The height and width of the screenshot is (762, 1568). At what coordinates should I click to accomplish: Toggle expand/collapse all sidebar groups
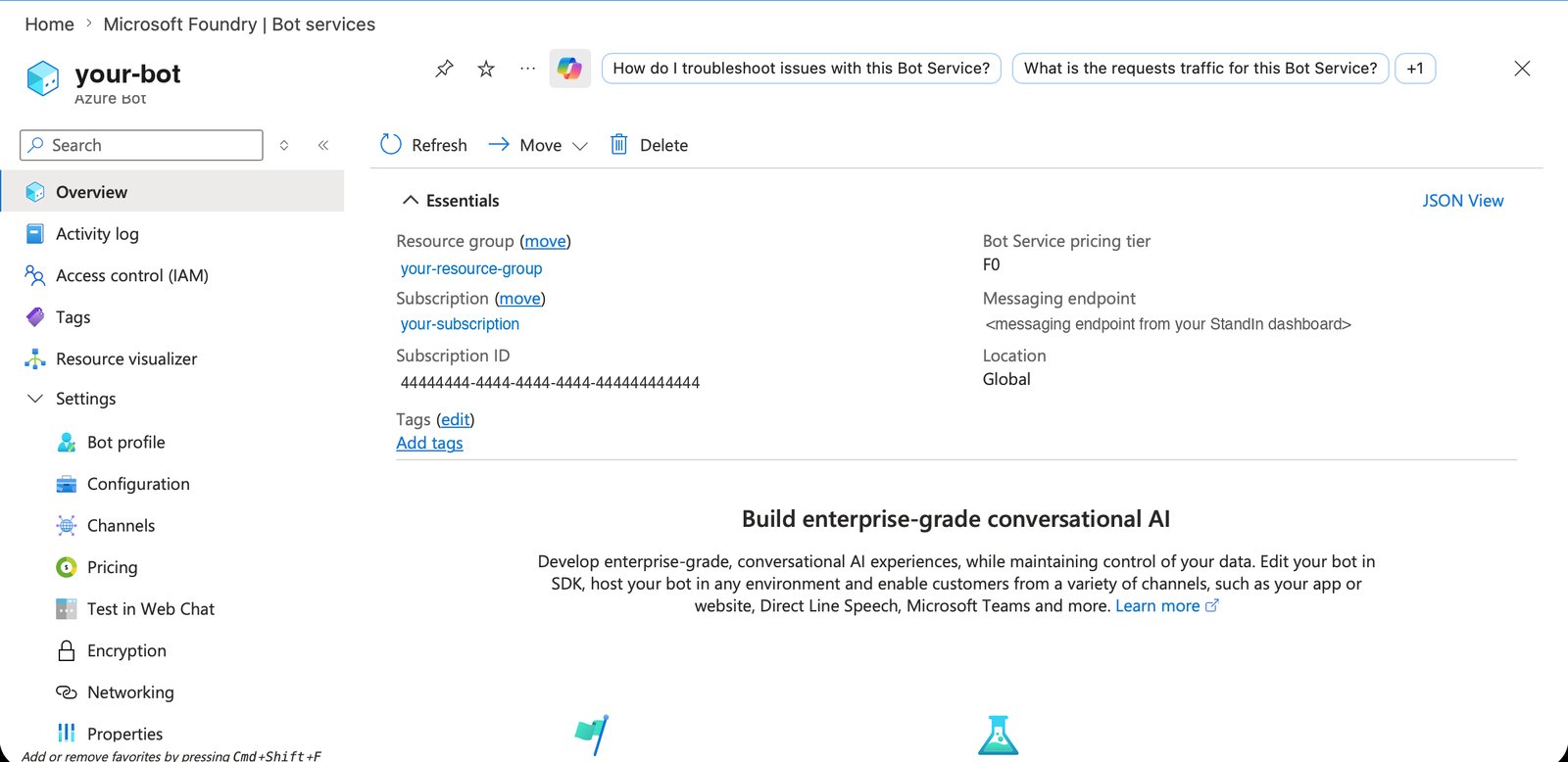pos(284,145)
